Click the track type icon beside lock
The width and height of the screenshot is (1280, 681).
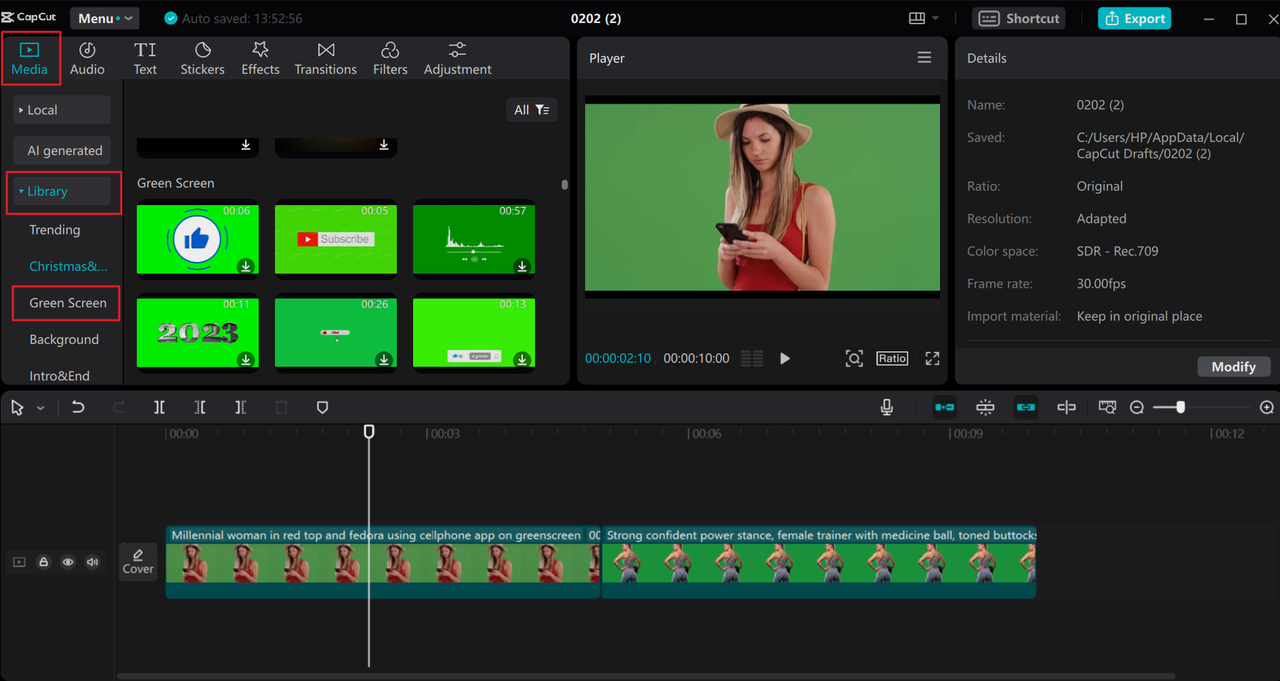click(19, 562)
